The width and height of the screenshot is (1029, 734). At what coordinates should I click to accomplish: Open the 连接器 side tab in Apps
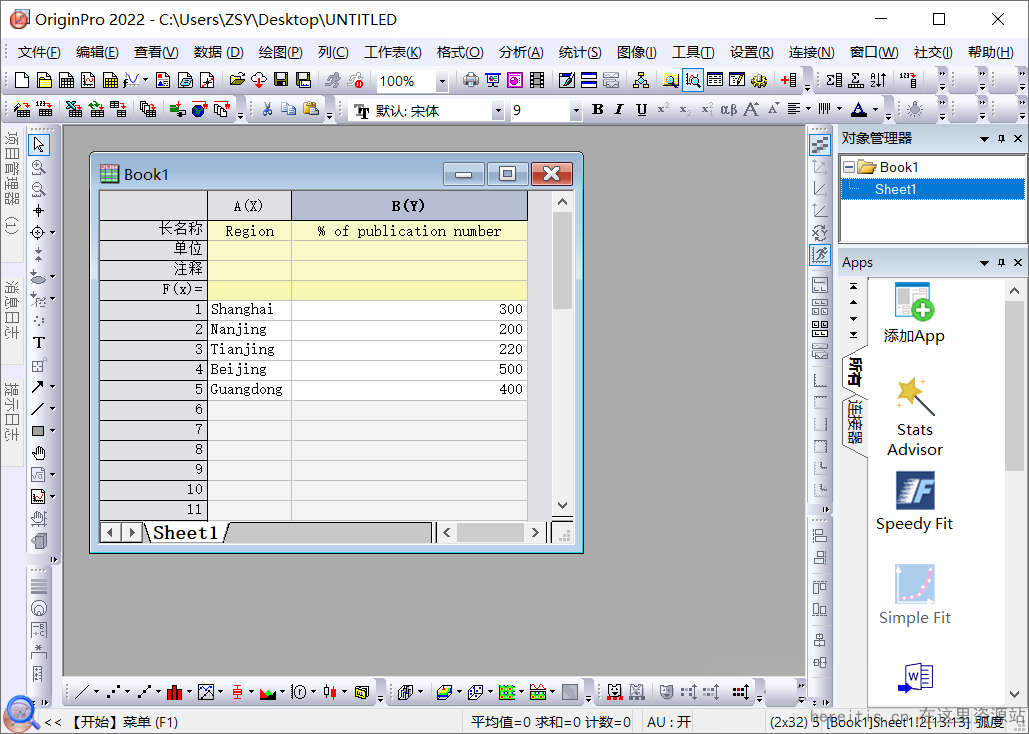(x=854, y=423)
